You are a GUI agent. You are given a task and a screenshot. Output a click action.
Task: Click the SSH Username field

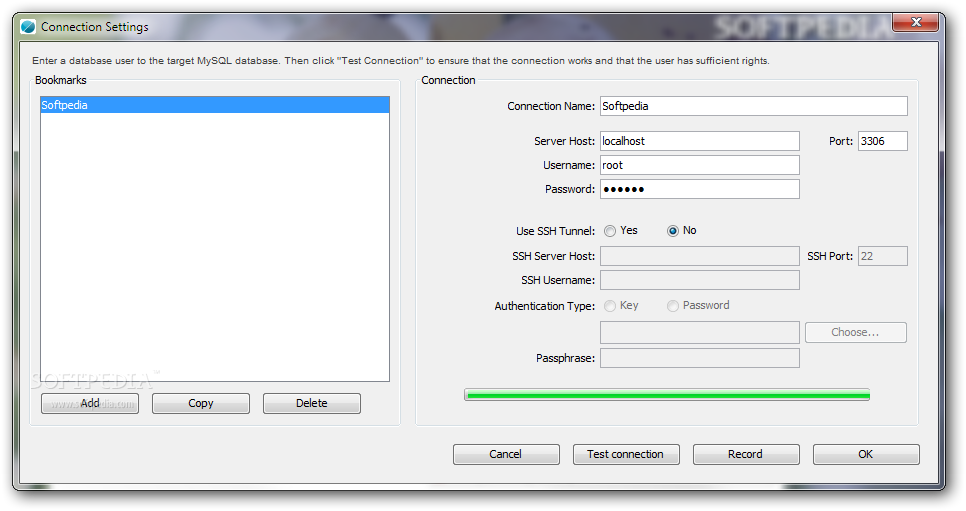[x=700, y=280]
